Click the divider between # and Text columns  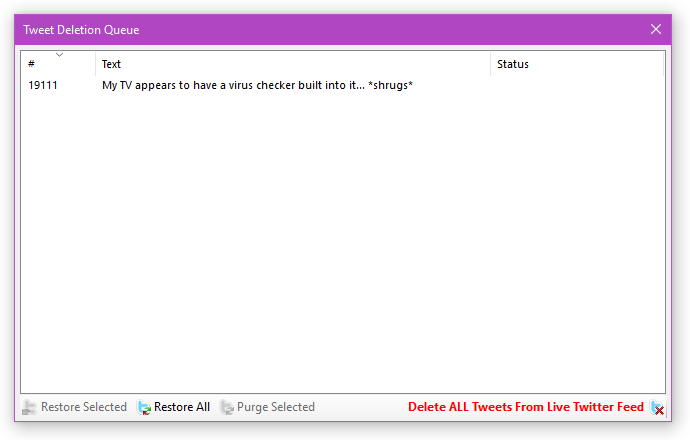click(95, 65)
